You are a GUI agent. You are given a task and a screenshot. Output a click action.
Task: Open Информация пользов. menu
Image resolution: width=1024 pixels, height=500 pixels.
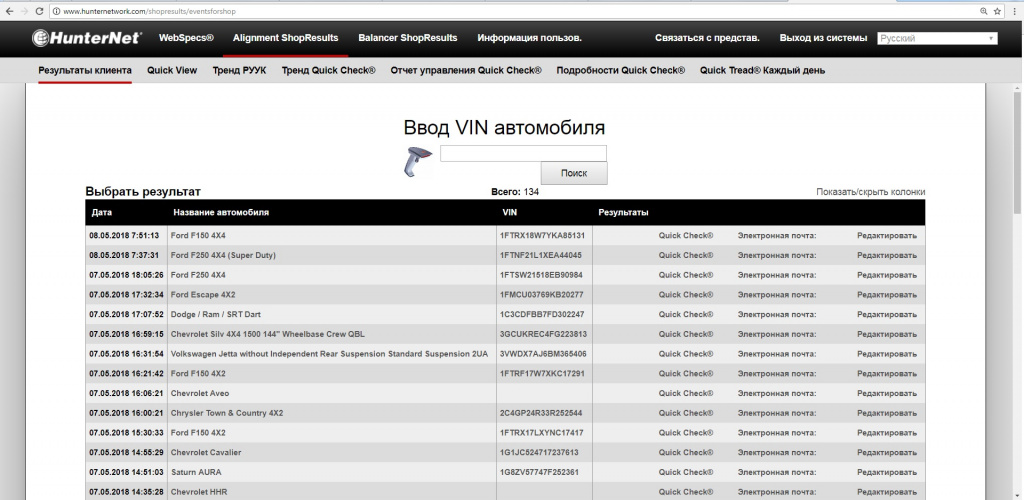pos(530,38)
